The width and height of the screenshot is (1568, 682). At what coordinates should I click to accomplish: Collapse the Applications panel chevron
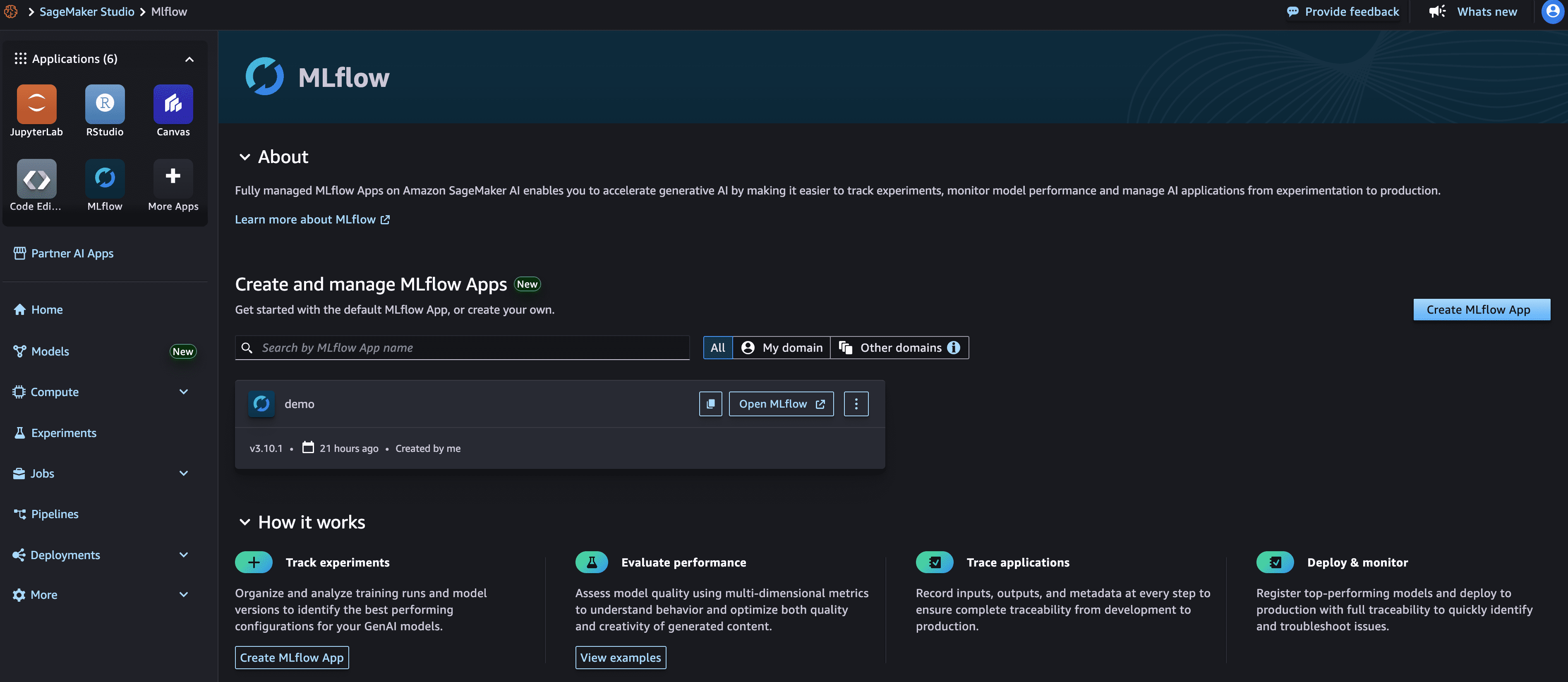(189, 59)
